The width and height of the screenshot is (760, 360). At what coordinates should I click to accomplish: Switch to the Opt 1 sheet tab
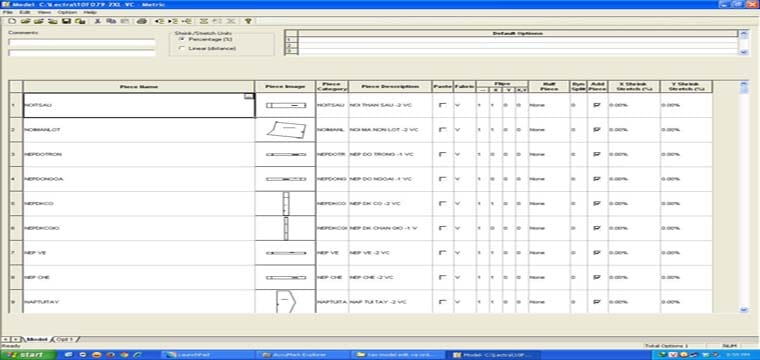tap(65, 340)
